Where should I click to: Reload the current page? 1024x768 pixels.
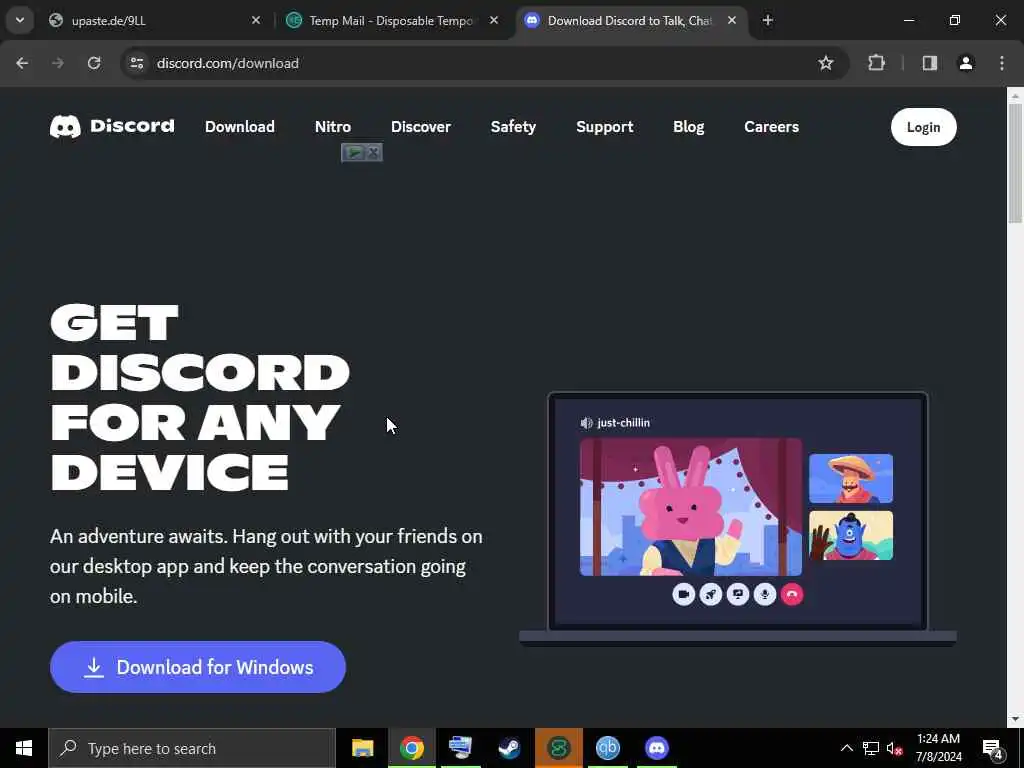[94, 63]
